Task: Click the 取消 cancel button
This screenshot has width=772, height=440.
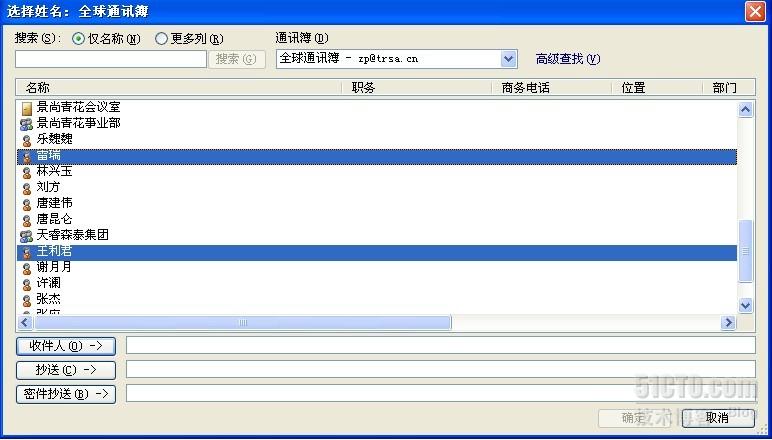Action: (718, 418)
